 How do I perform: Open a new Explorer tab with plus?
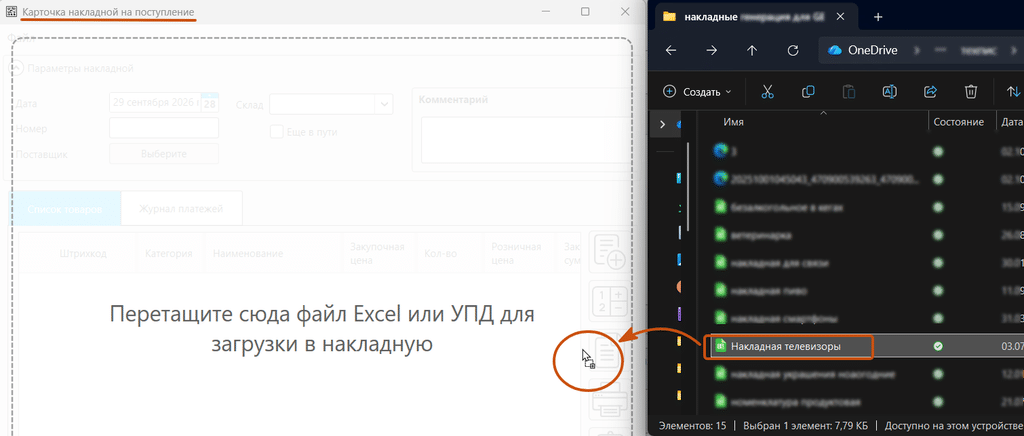coord(878,17)
